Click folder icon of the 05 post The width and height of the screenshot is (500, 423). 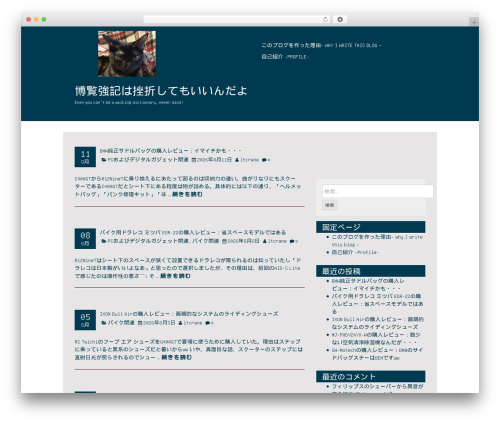(x=104, y=323)
